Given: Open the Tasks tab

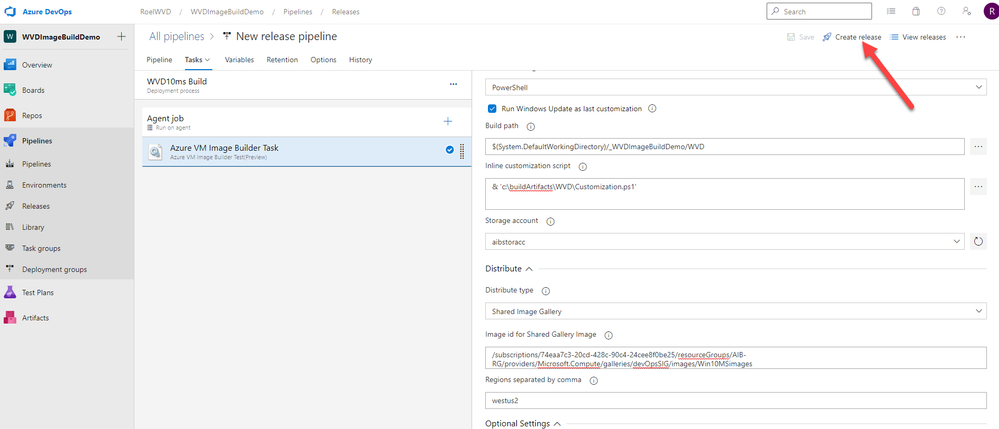Looking at the screenshot, I should pyautogui.click(x=198, y=60).
